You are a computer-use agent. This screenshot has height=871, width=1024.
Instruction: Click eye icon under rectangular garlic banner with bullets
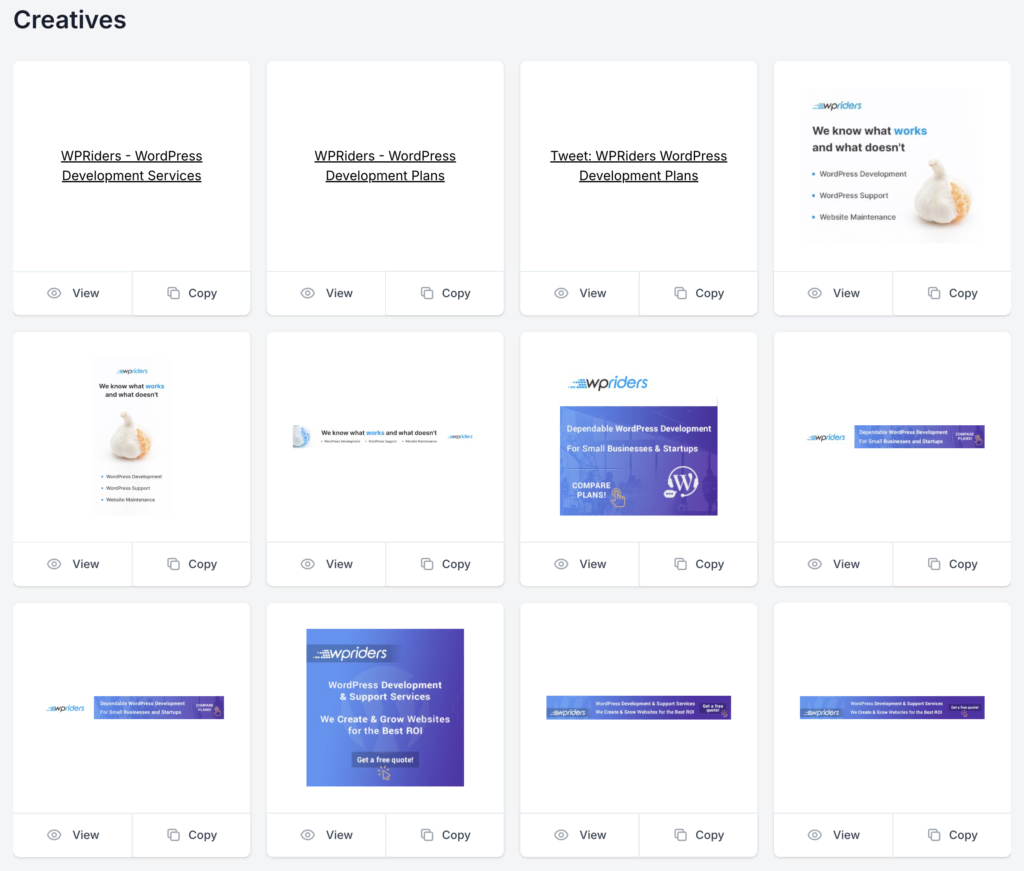click(x=814, y=293)
